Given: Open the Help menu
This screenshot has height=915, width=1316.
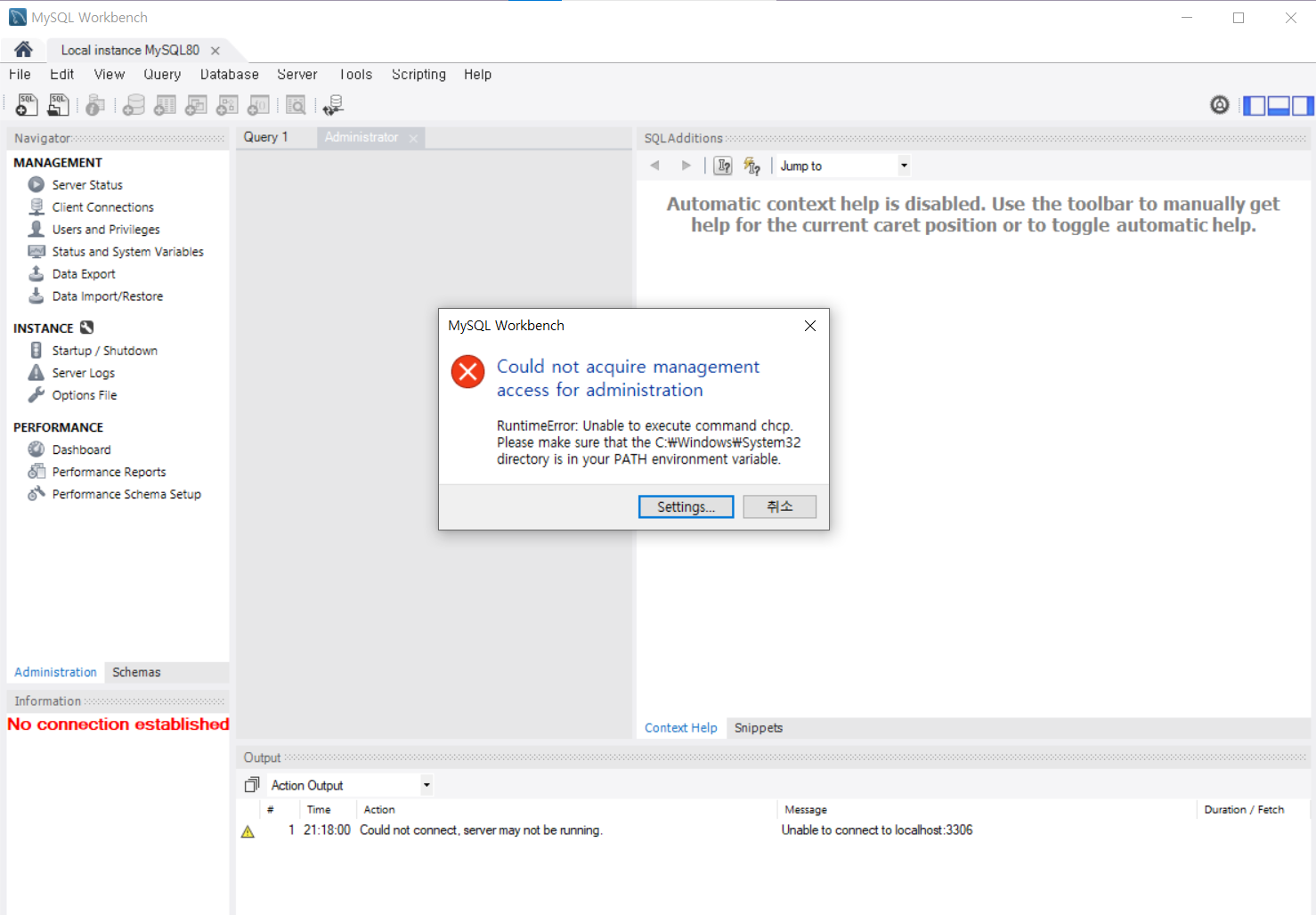Looking at the screenshot, I should [477, 75].
